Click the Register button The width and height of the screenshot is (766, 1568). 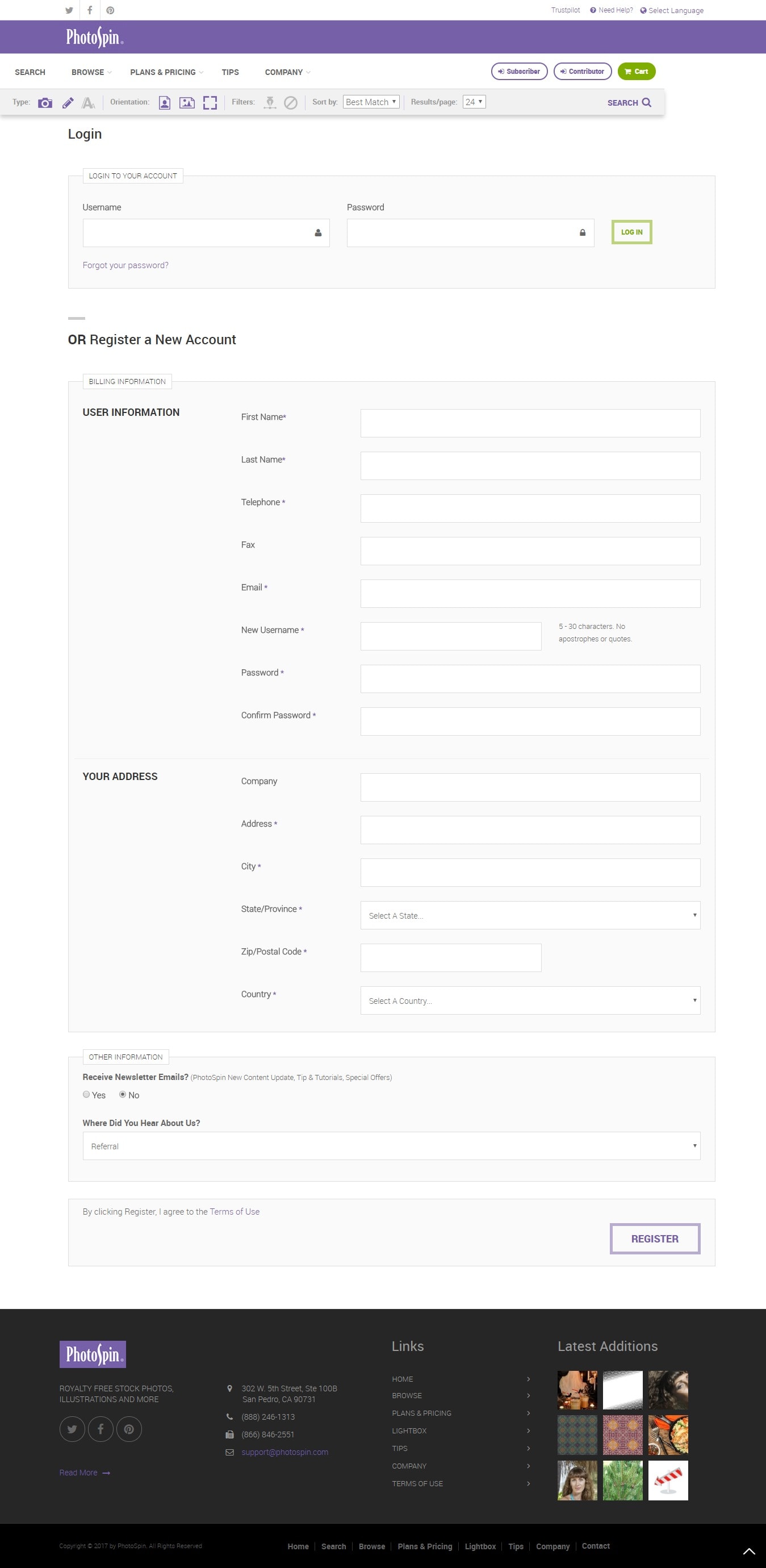pyautogui.click(x=655, y=1238)
